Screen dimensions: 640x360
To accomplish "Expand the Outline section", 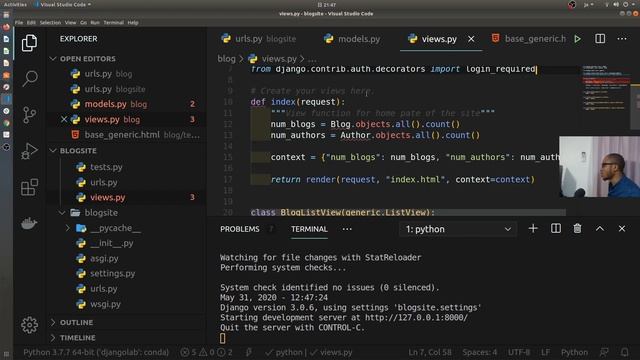I will click(53, 322).
